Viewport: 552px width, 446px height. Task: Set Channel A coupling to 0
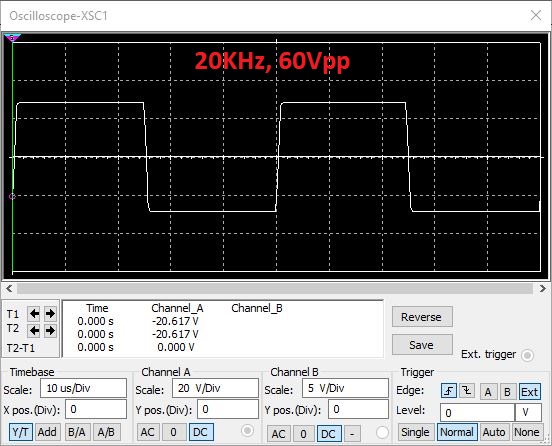pos(173,432)
